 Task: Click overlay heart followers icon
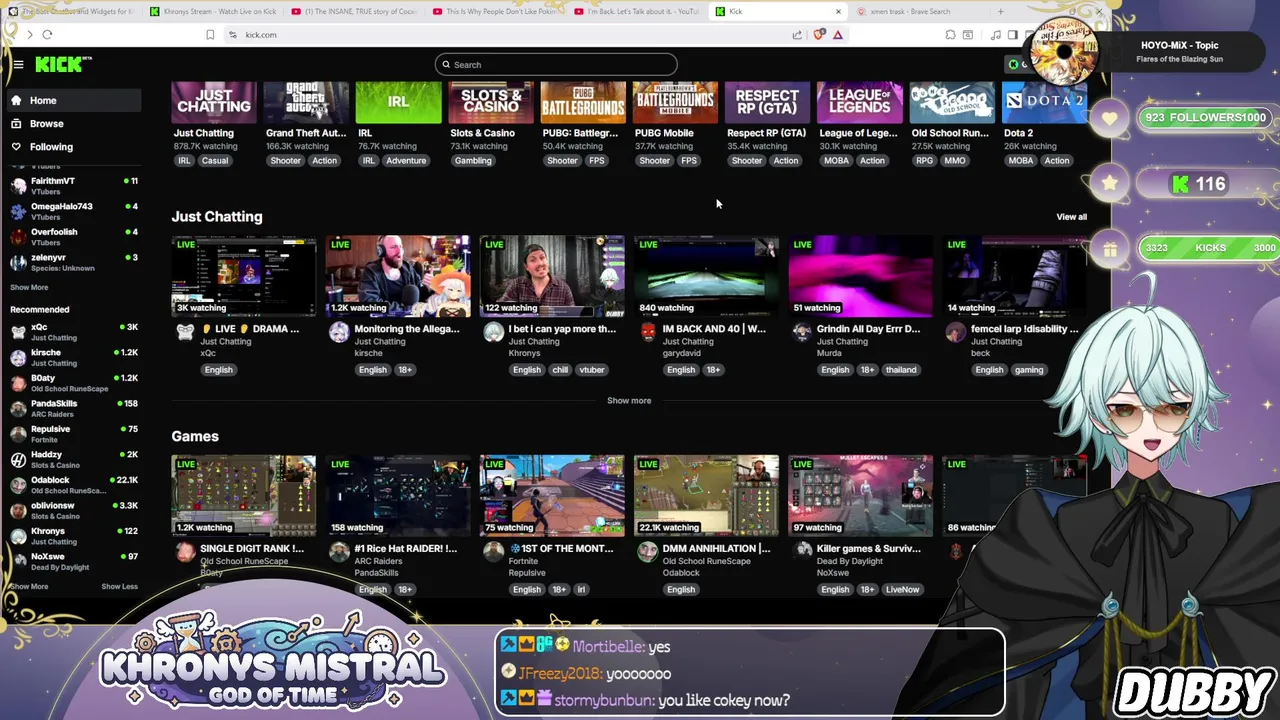tap(1110, 119)
